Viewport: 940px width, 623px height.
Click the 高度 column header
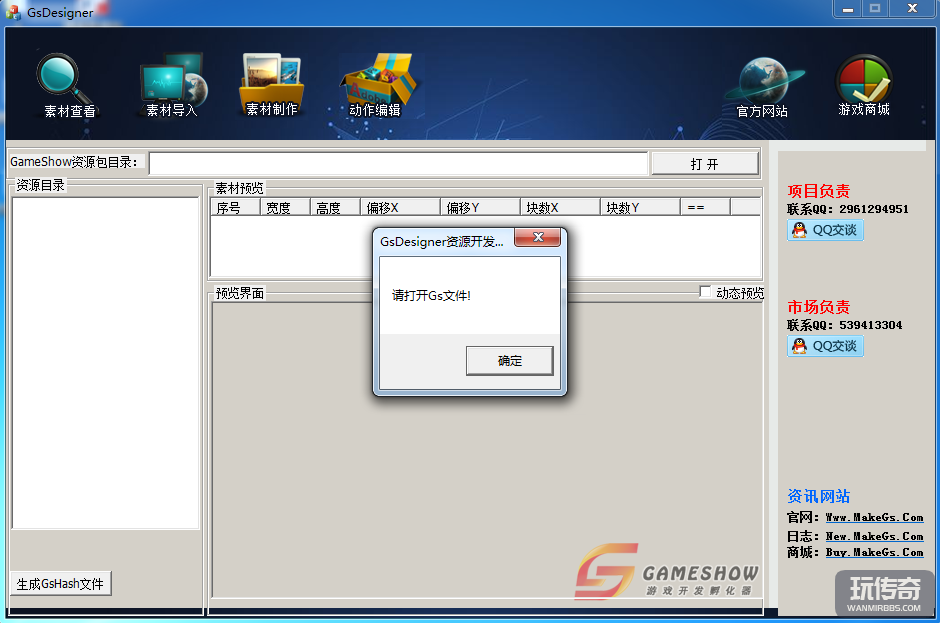[335, 207]
